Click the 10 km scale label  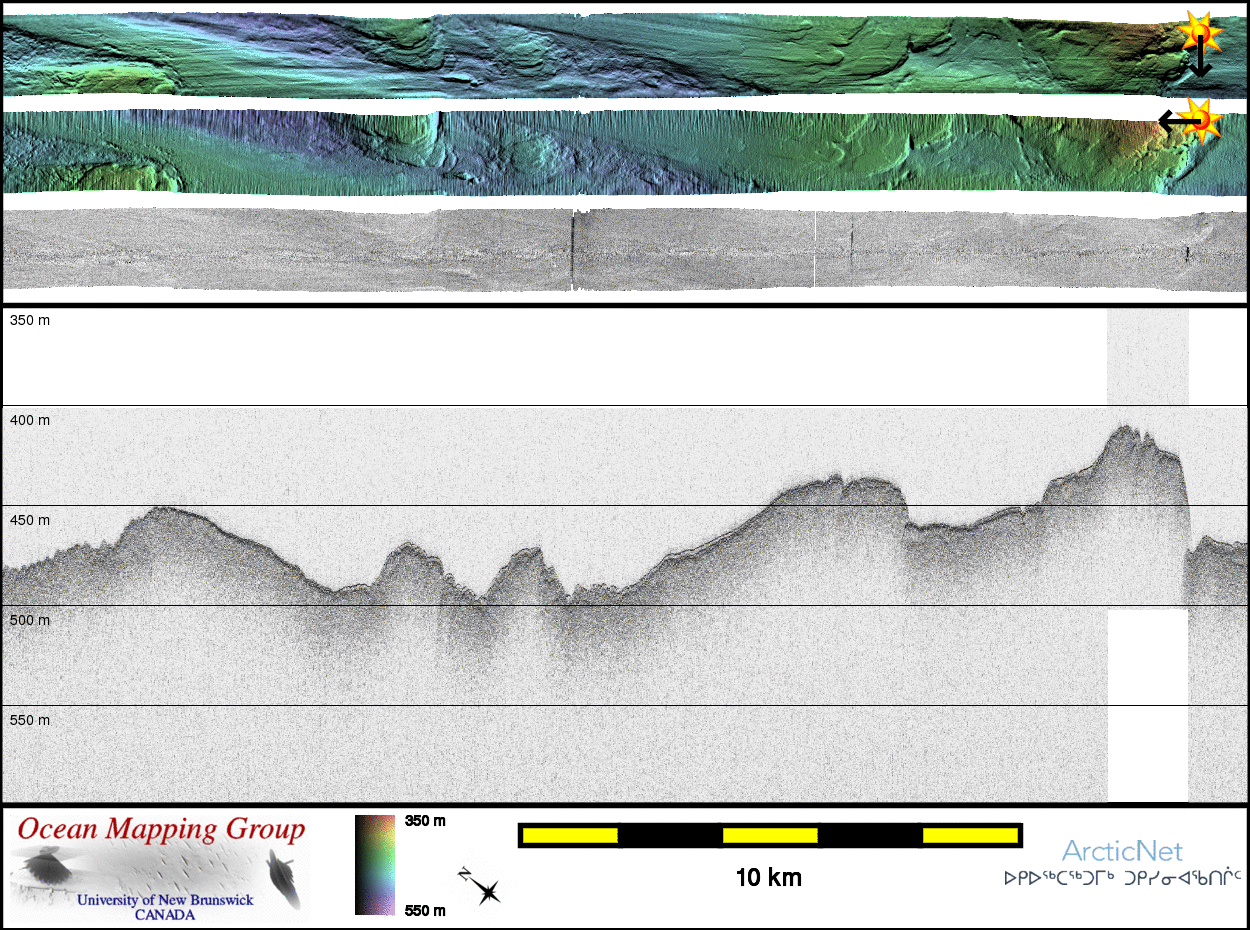point(768,878)
